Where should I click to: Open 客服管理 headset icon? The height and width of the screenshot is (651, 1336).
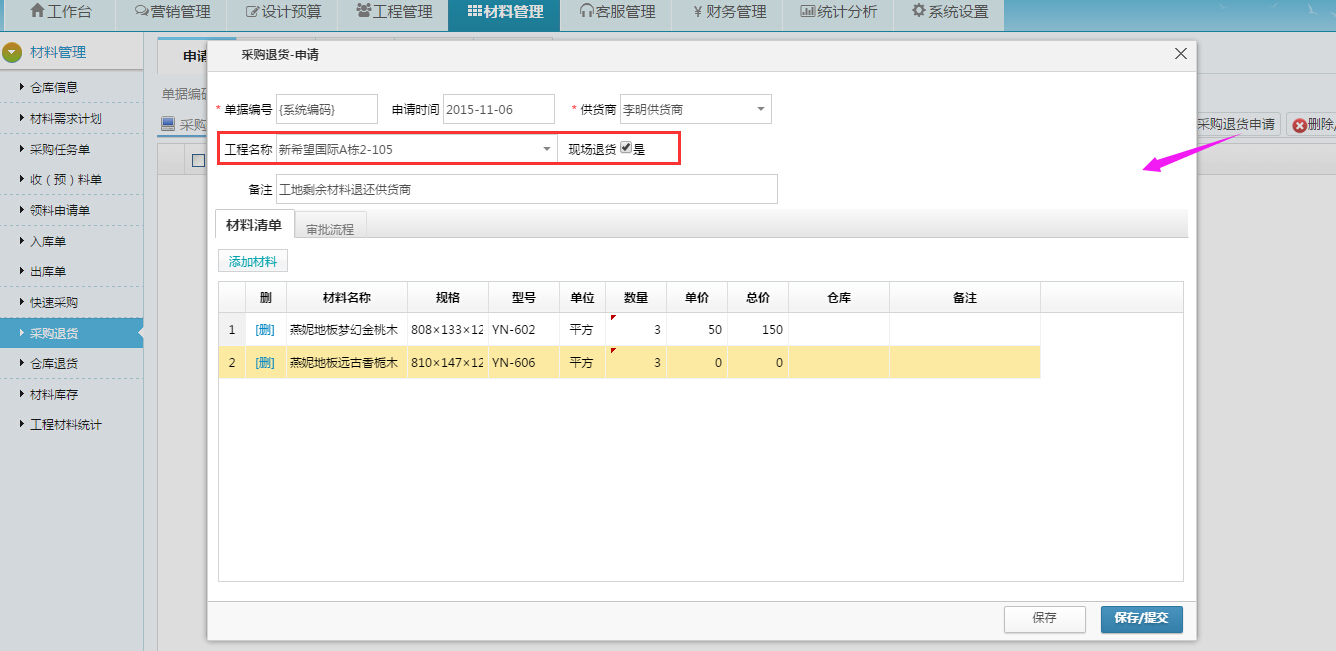[587, 12]
